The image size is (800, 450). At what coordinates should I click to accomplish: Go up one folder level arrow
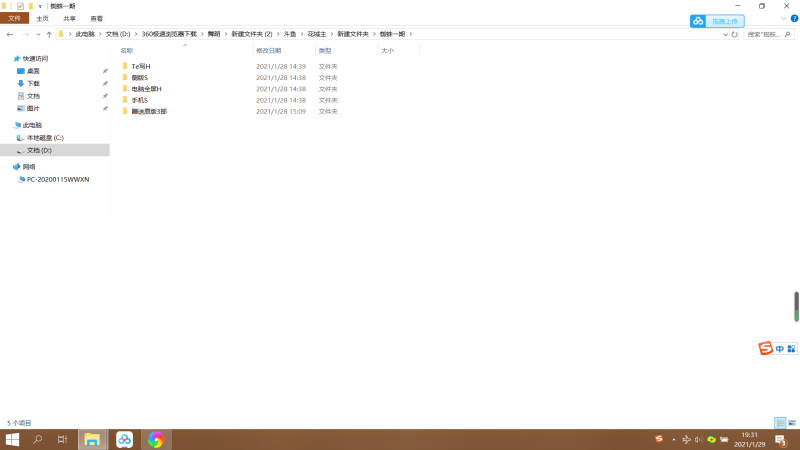[x=49, y=34]
